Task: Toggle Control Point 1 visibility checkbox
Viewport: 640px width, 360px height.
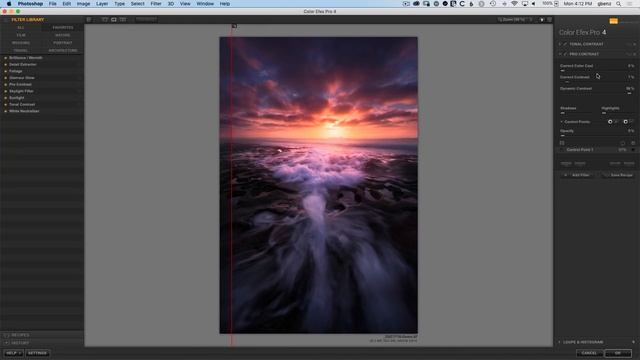Action: 563,150
